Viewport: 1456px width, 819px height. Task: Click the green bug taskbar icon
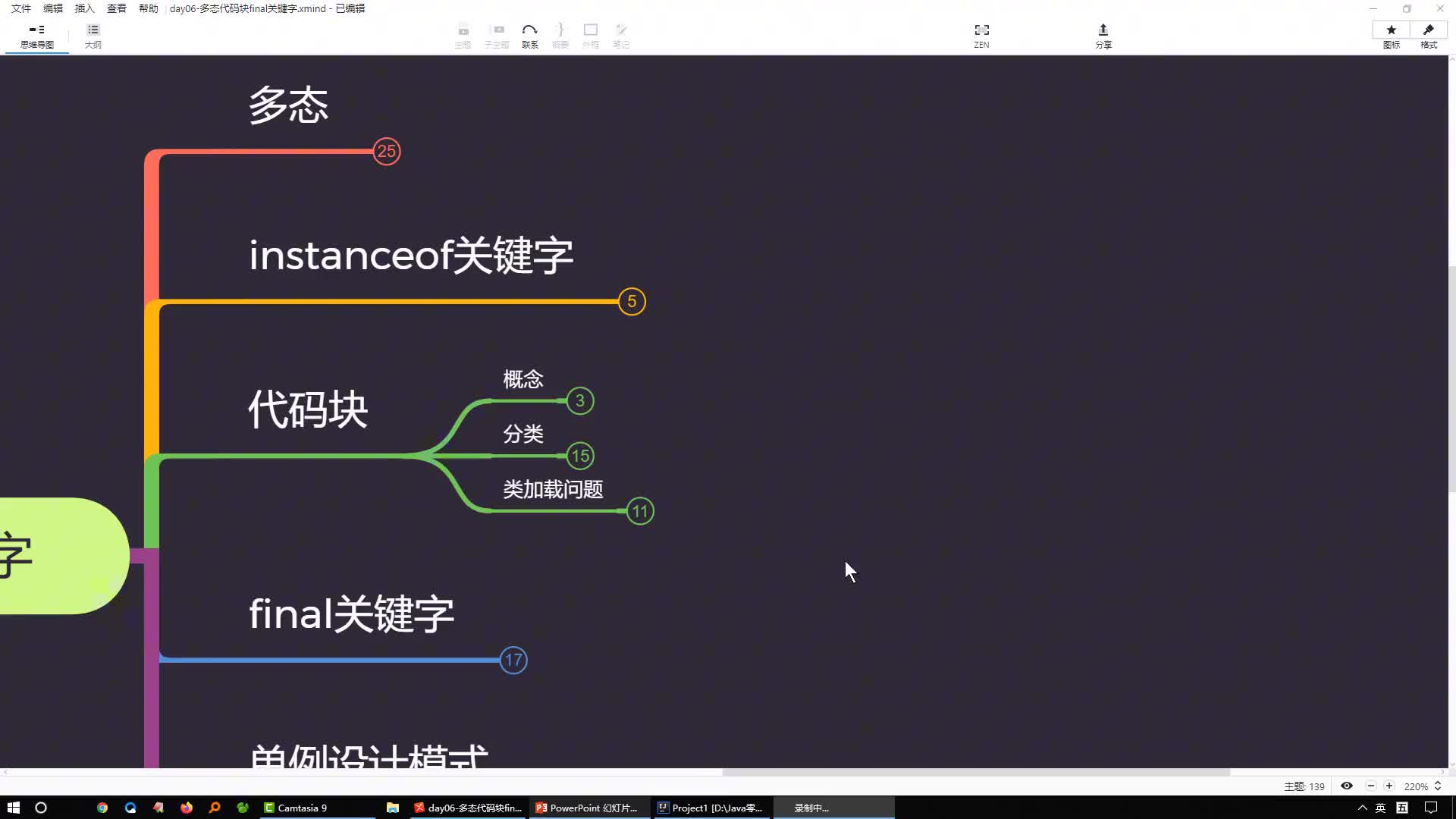243,808
